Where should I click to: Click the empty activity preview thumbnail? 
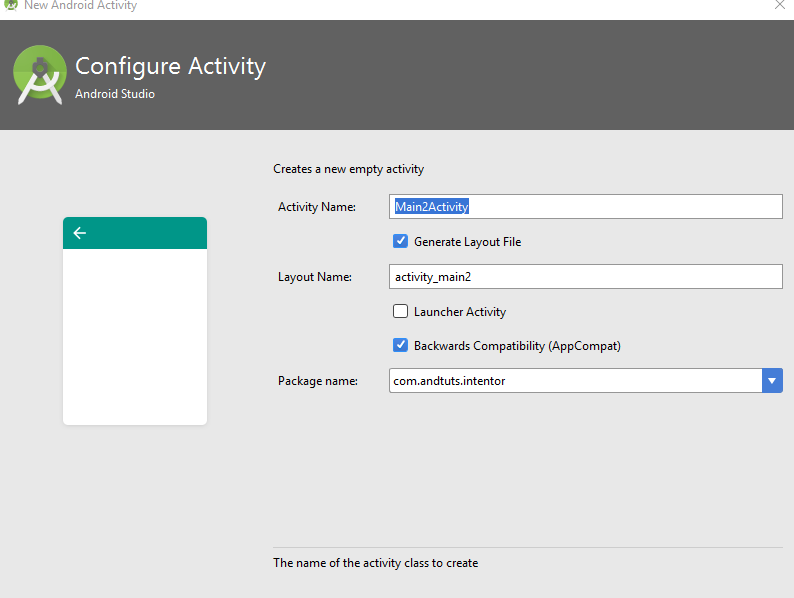pos(135,321)
